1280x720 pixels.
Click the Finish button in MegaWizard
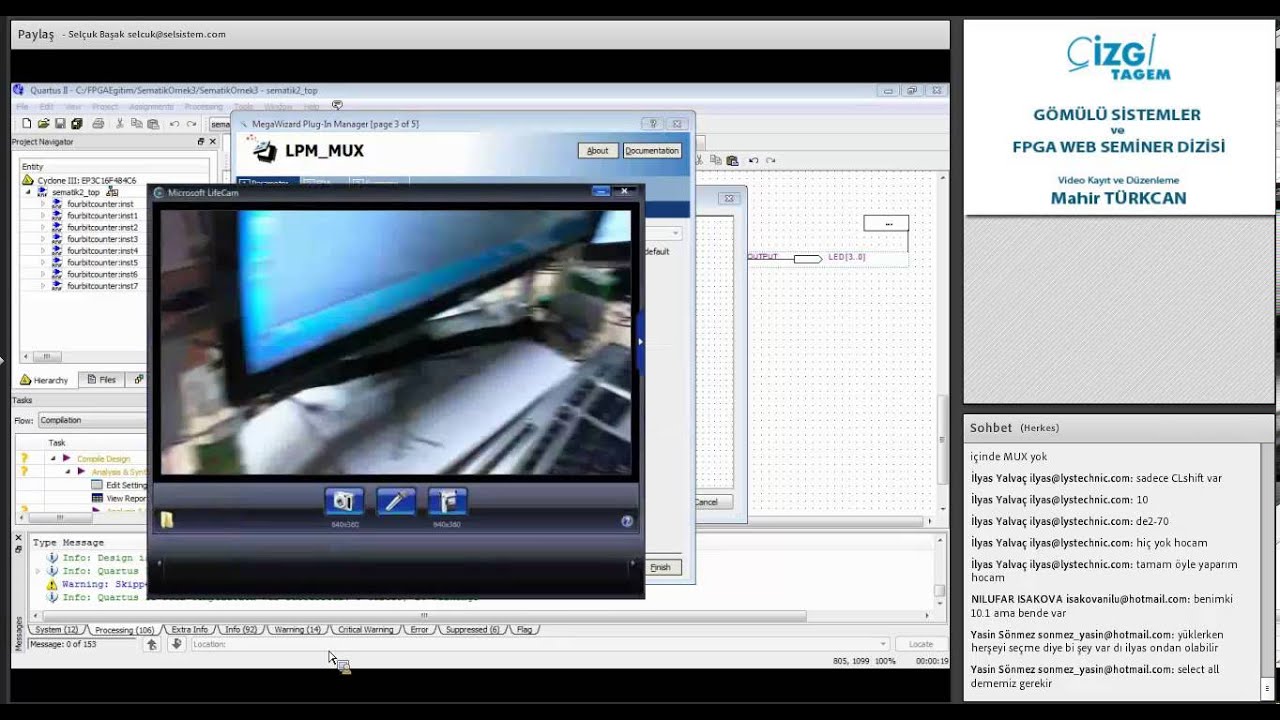click(x=661, y=567)
